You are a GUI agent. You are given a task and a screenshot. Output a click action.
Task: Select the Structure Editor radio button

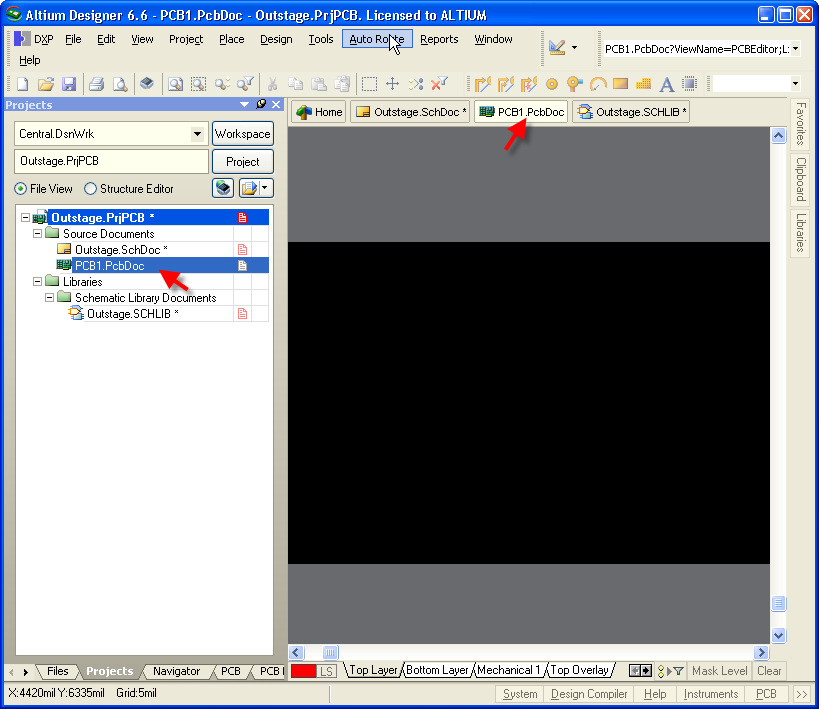tap(91, 189)
